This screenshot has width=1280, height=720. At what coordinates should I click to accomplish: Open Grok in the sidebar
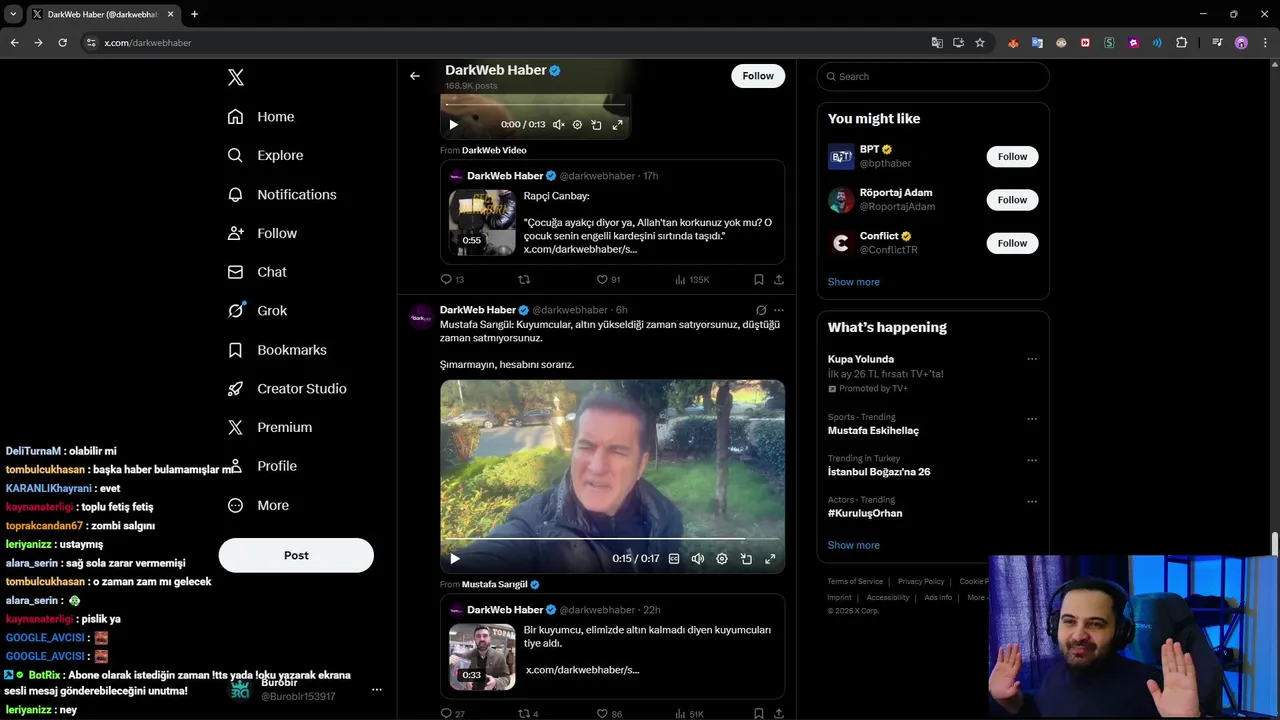[x=257, y=311]
